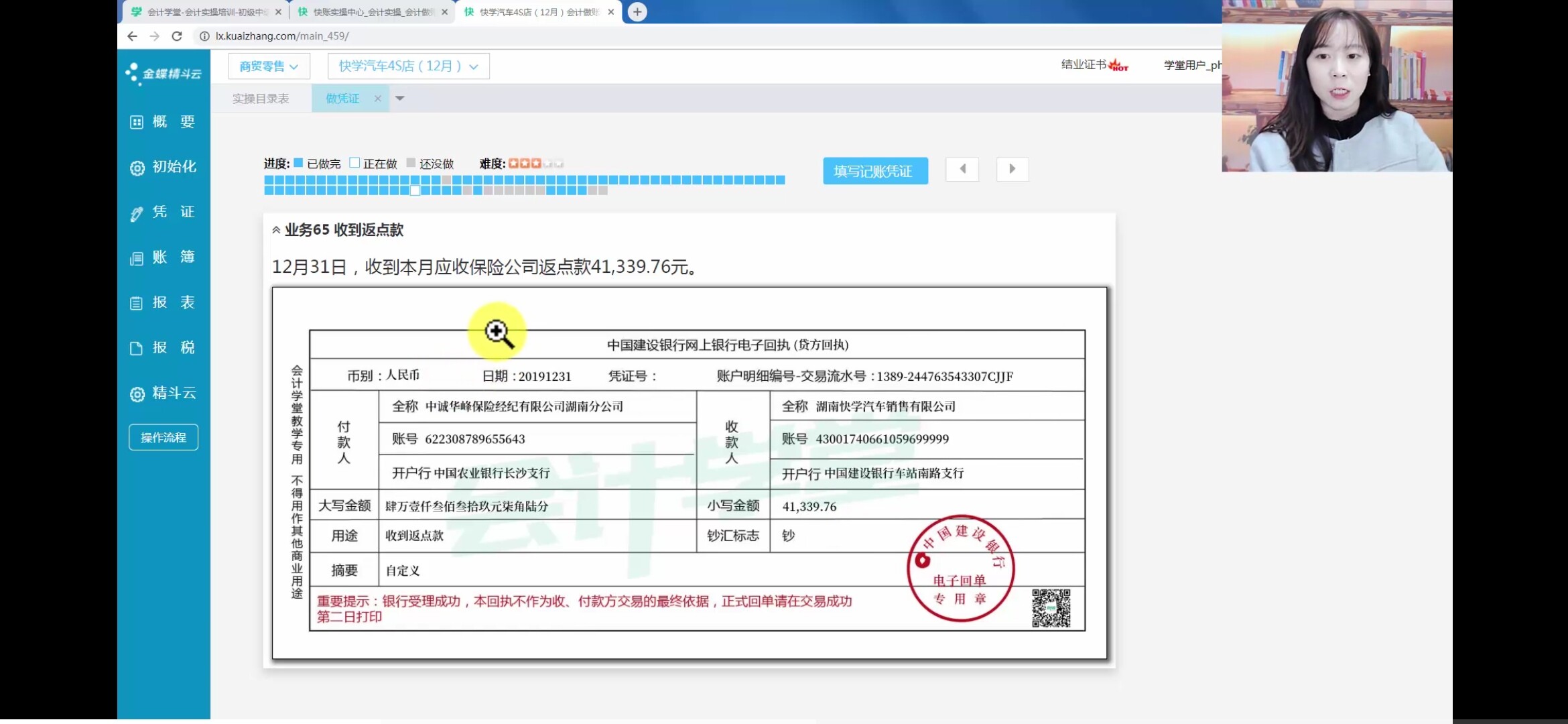Screen dimensions: 1568x724
Task: Click the address bar URL field
Action: 282,36
